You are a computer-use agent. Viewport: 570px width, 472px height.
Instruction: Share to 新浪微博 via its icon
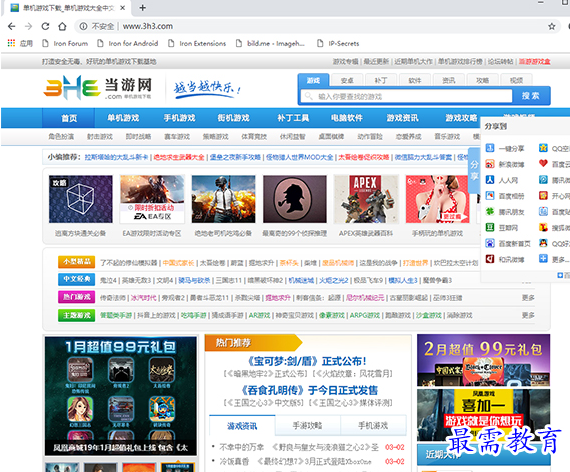[x=490, y=164]
